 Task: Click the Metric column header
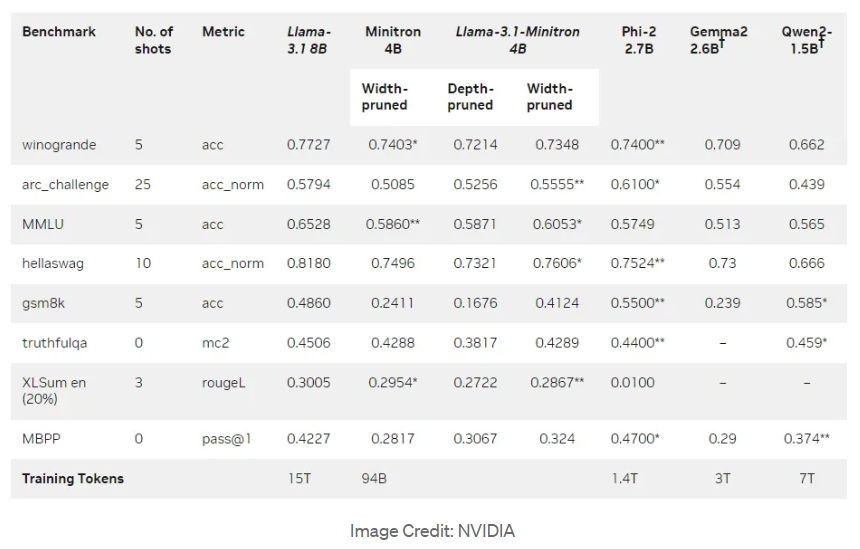tap(223, 32)
